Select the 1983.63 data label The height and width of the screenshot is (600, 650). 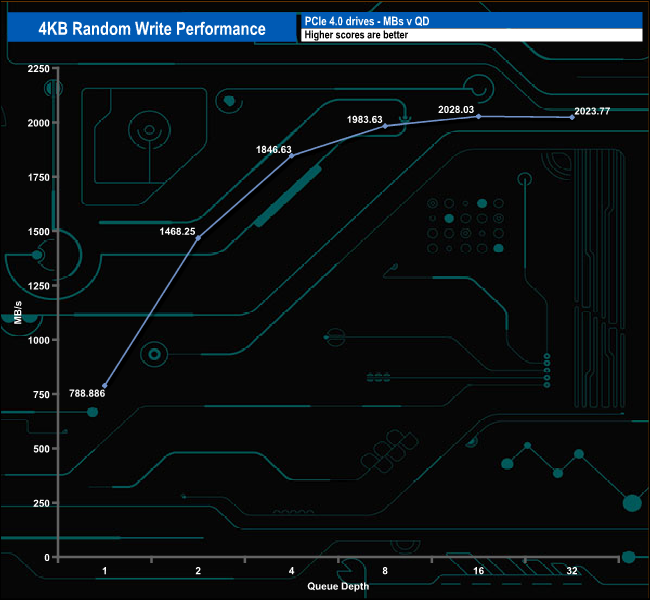(365, 120)
